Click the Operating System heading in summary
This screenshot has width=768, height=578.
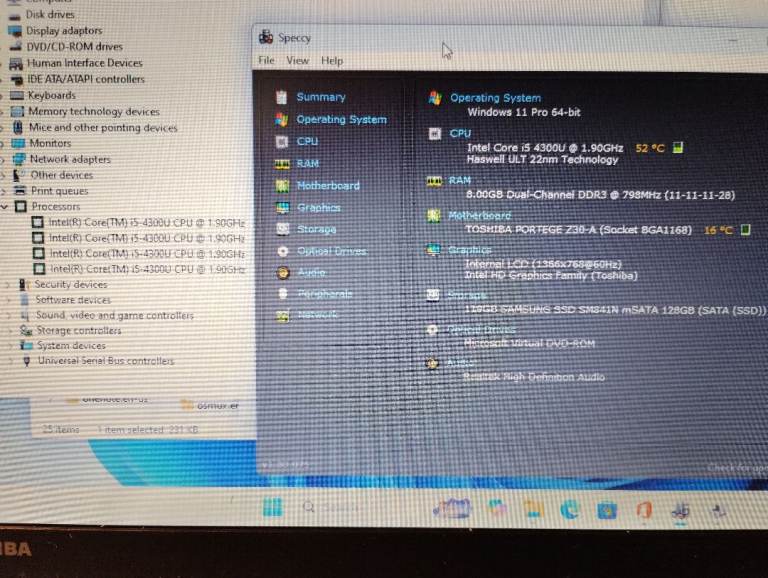pyautogui.click(x=495, y=98)
